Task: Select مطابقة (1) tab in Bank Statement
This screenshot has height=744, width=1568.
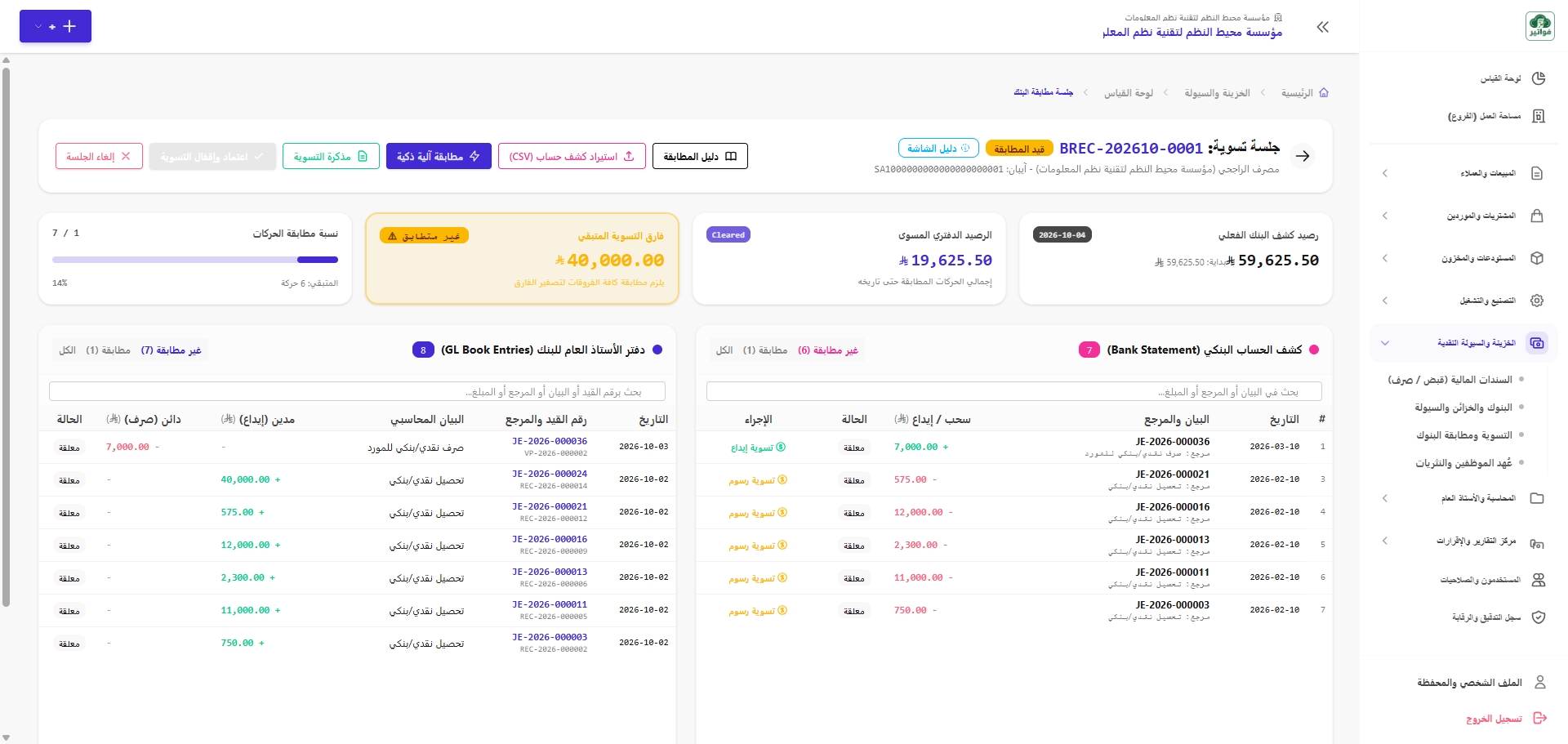Action: (x=765, y=350)
